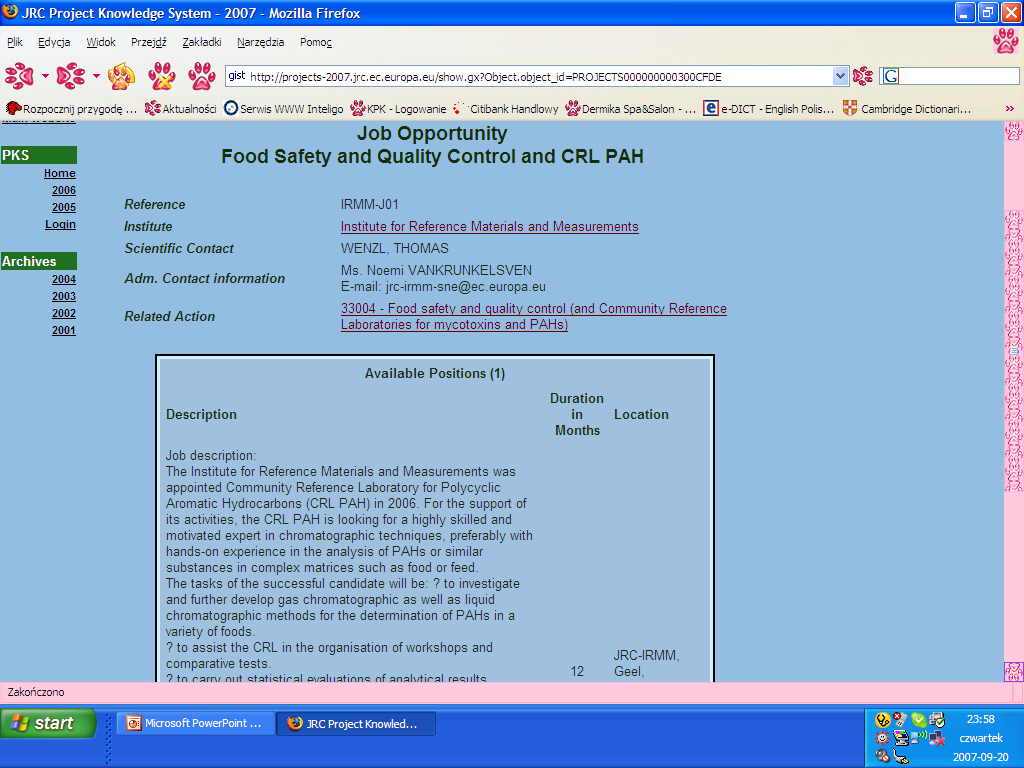Open the Plik menu
The image size is (1024, 768).
point(15,42)
